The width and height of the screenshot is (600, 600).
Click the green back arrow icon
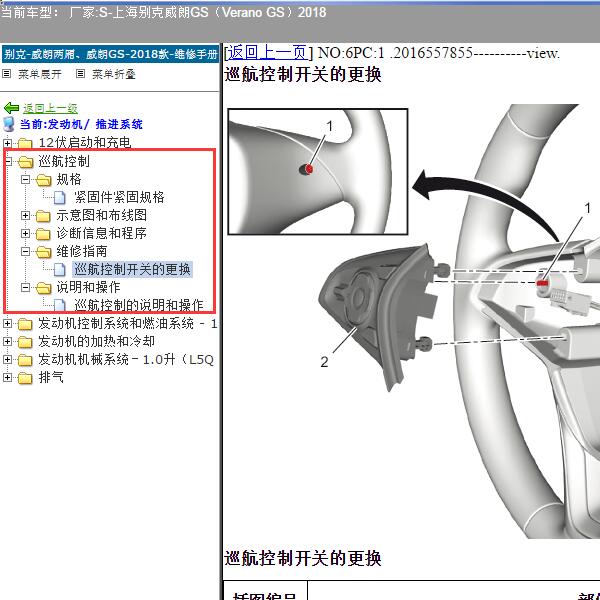[11, 108]
